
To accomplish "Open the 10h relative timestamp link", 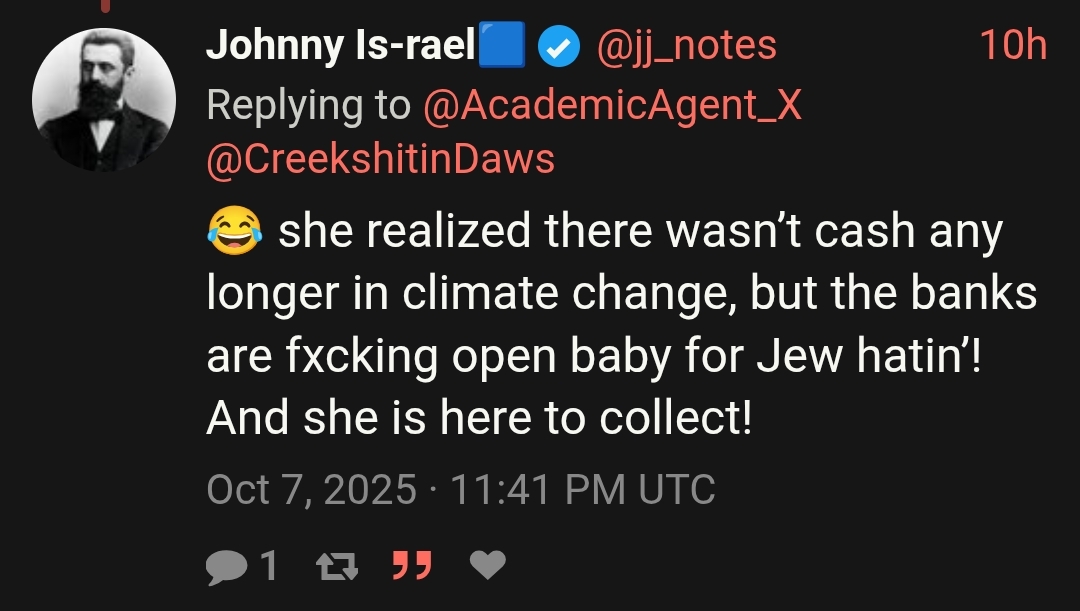I will pos(1013,45).
